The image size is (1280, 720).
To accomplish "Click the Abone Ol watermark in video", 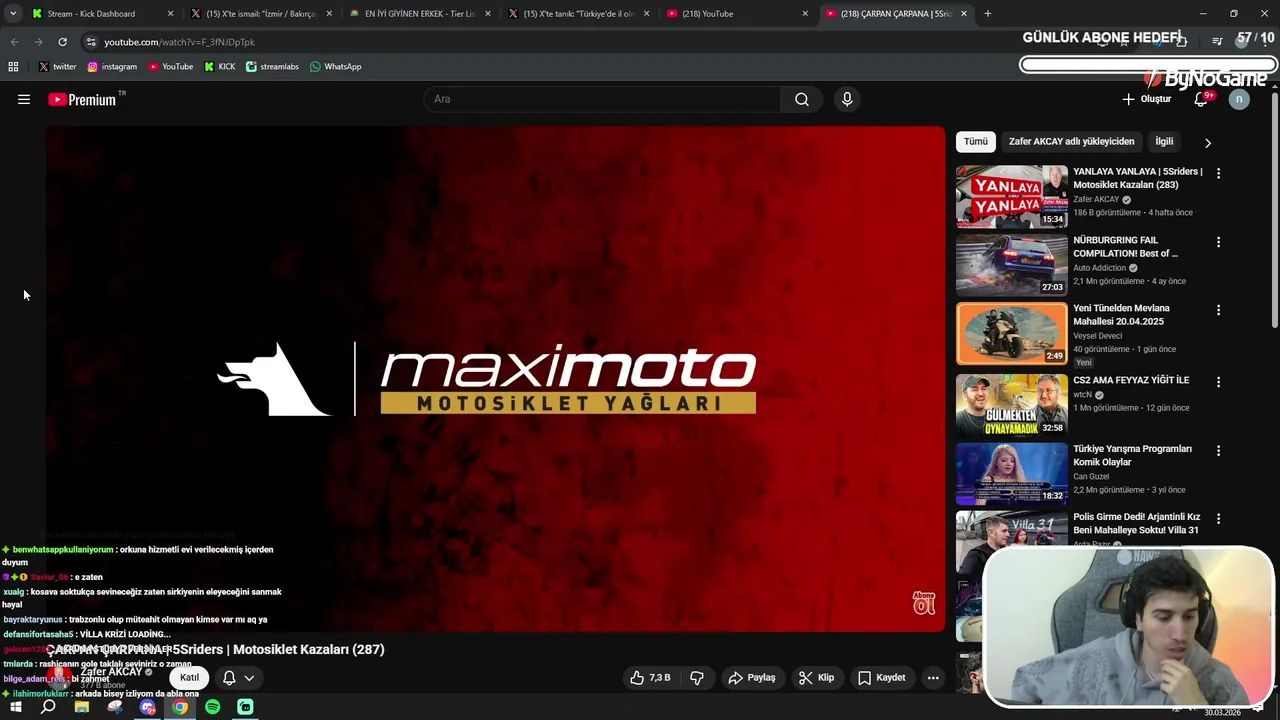I will click(x=923, y=602).
